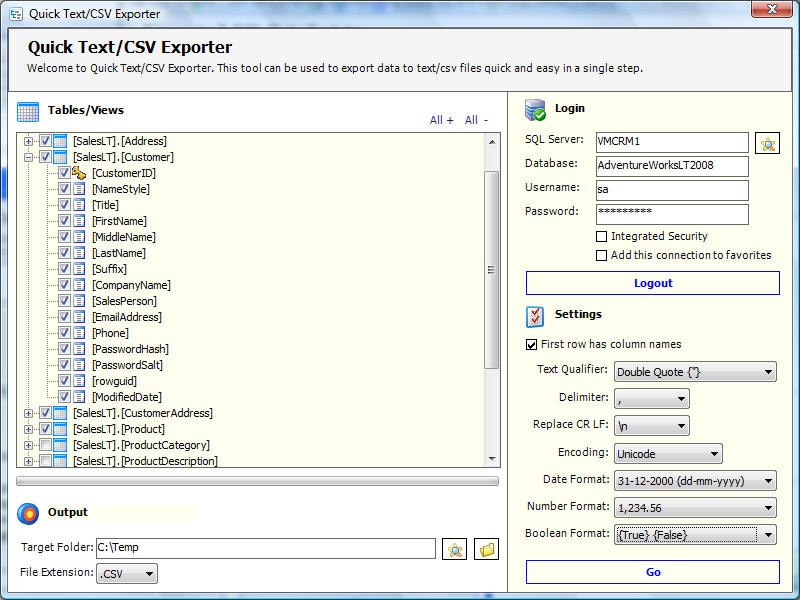Check Add this connection to favorites
800x600 pixels.
602,255
